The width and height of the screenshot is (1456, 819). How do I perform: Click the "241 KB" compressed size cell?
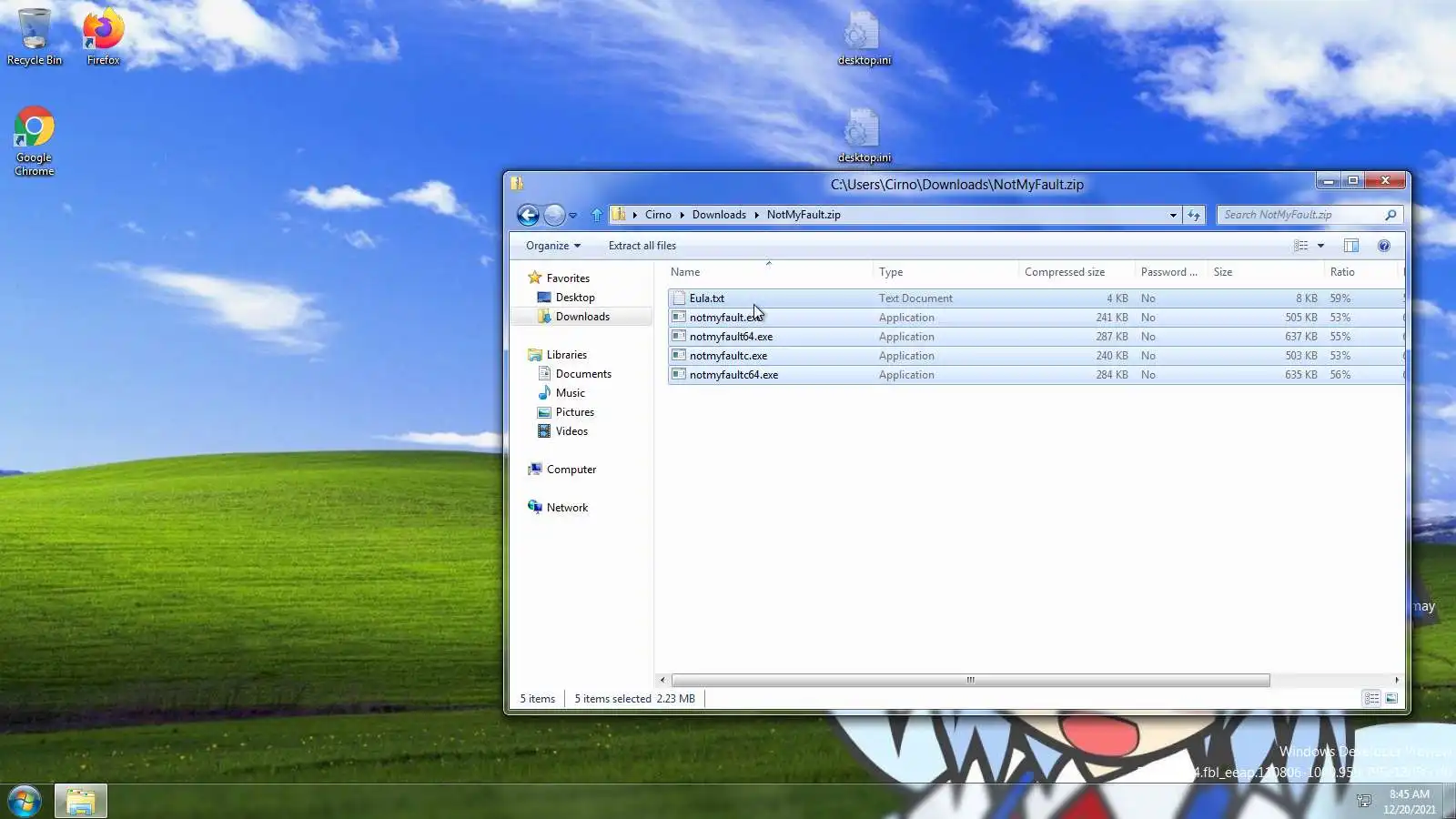(1112, 318)
